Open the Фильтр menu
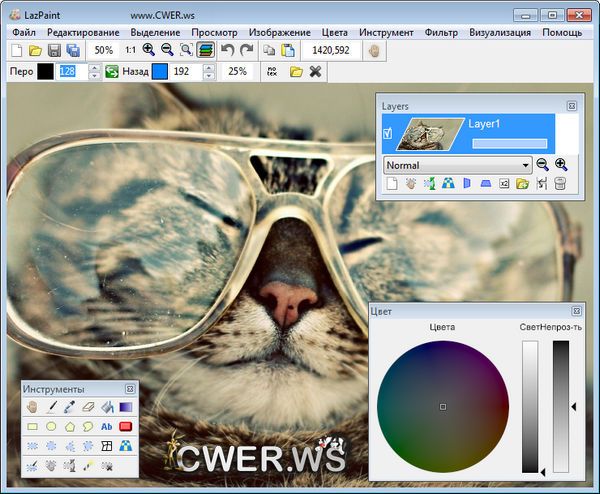Image resolution: width=600 pixels, height=494 pixels. tap(440, 33)
